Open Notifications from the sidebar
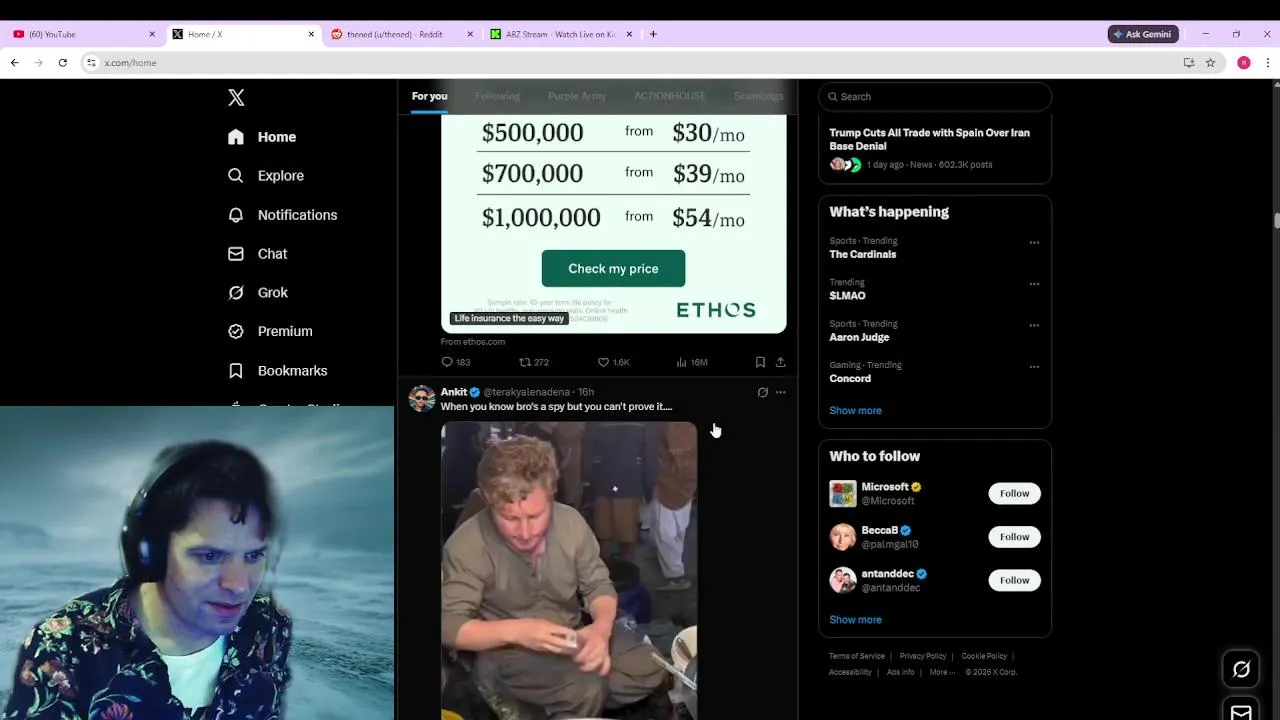Screen dimensions: 1280x720 283,215
